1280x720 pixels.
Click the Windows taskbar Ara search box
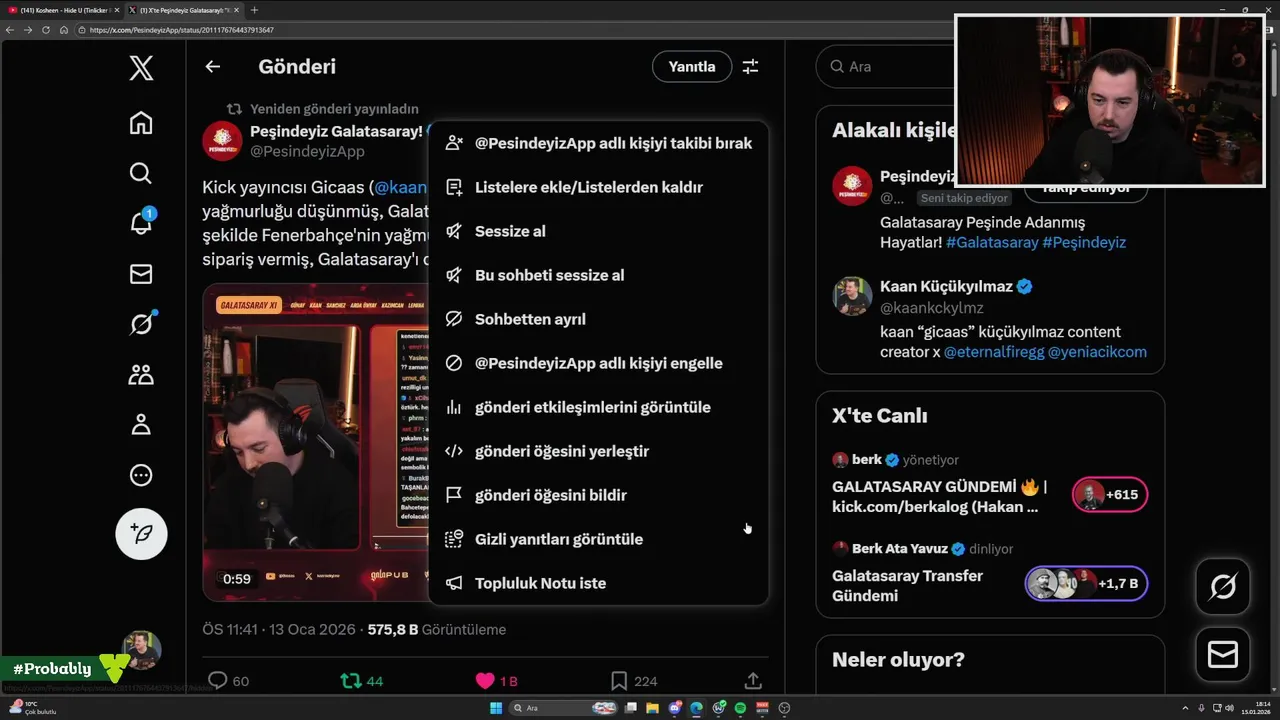[x=565, y=708]
